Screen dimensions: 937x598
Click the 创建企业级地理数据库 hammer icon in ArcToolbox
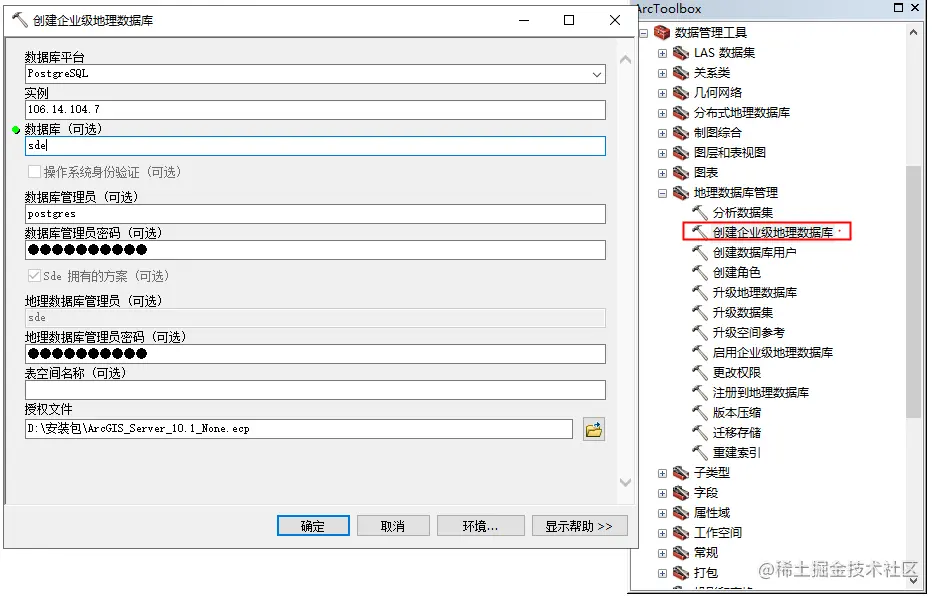700,232
